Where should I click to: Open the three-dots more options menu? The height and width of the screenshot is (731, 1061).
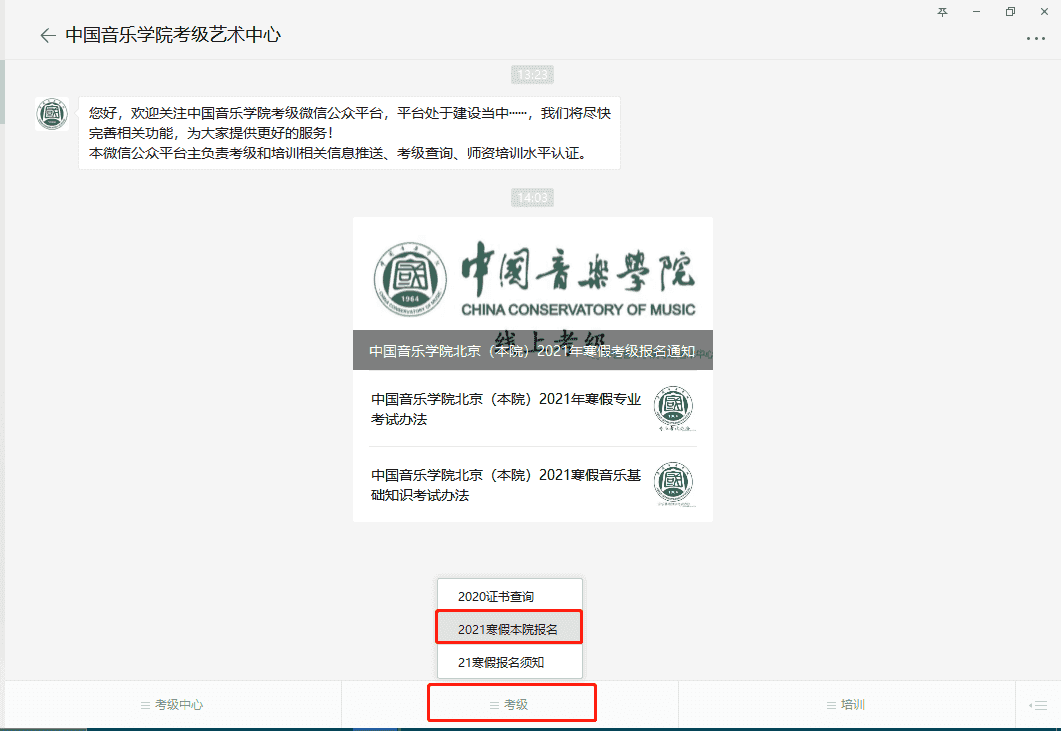(x=1035, y=39)
